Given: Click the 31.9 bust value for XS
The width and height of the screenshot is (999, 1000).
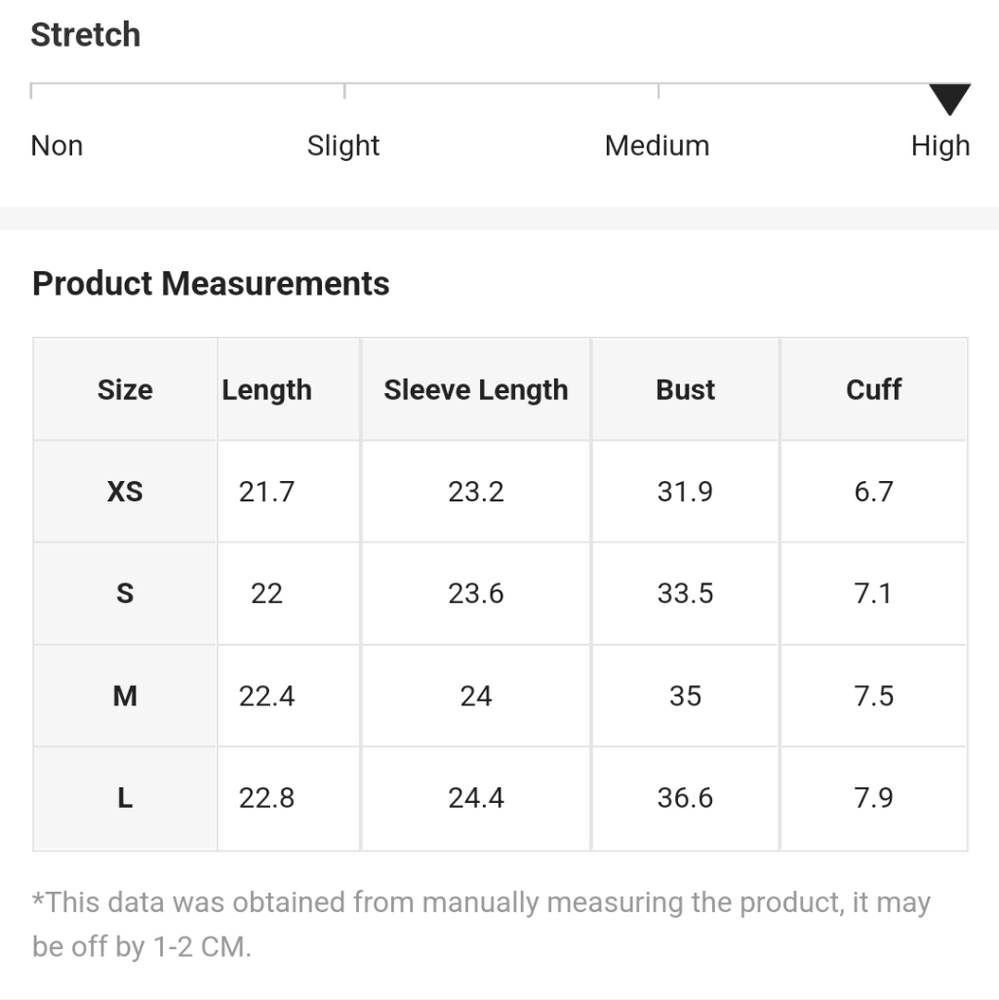Looking at the screenshot, I should pyautogui.click(x=685, y=492).
